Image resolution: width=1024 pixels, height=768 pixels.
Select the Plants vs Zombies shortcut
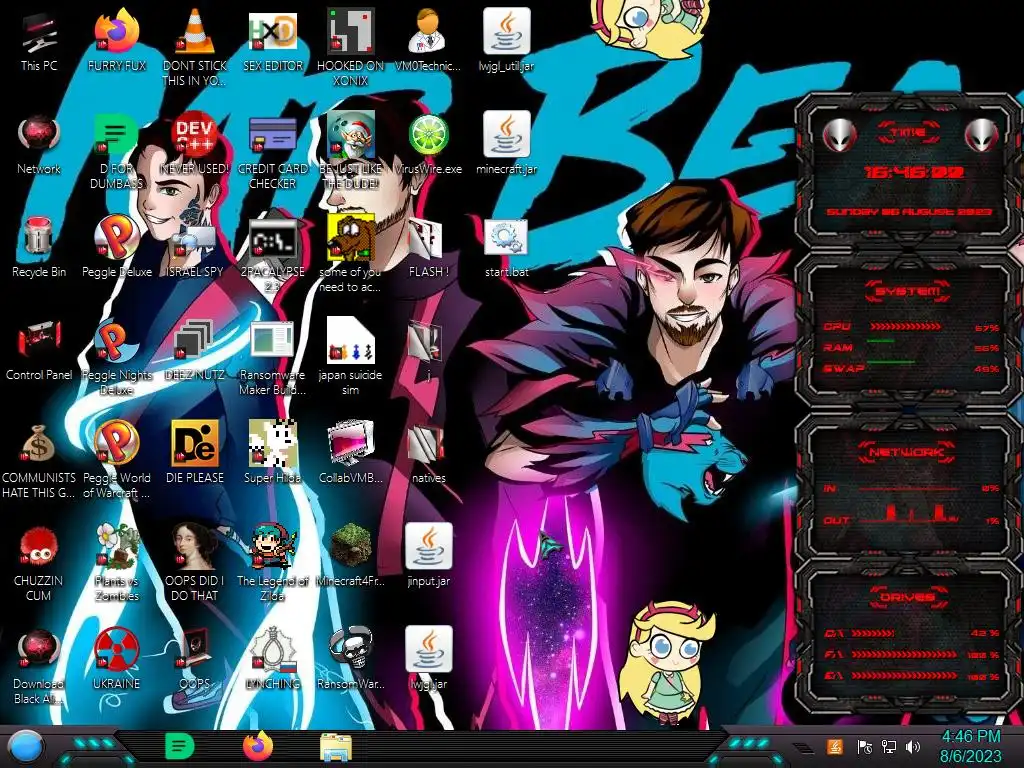(x=117, y=546)
